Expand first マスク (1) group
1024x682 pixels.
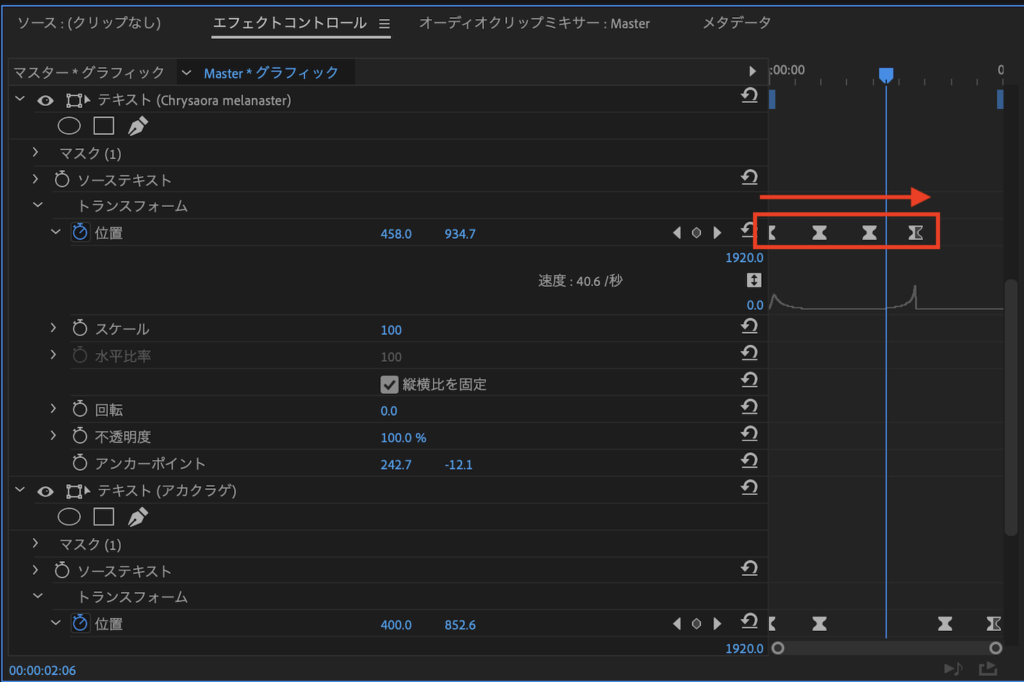[x=36, y=152]
